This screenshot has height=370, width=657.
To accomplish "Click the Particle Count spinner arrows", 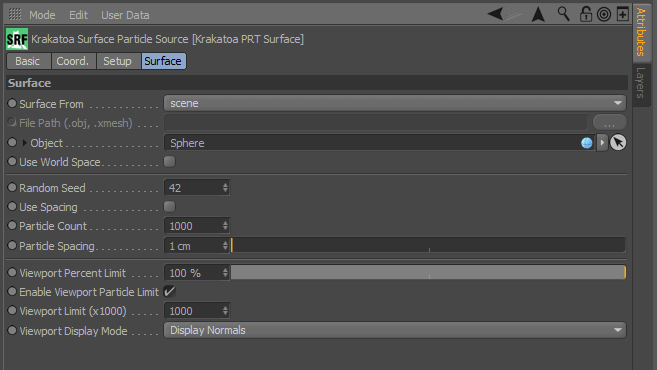I will click(225, 226).
